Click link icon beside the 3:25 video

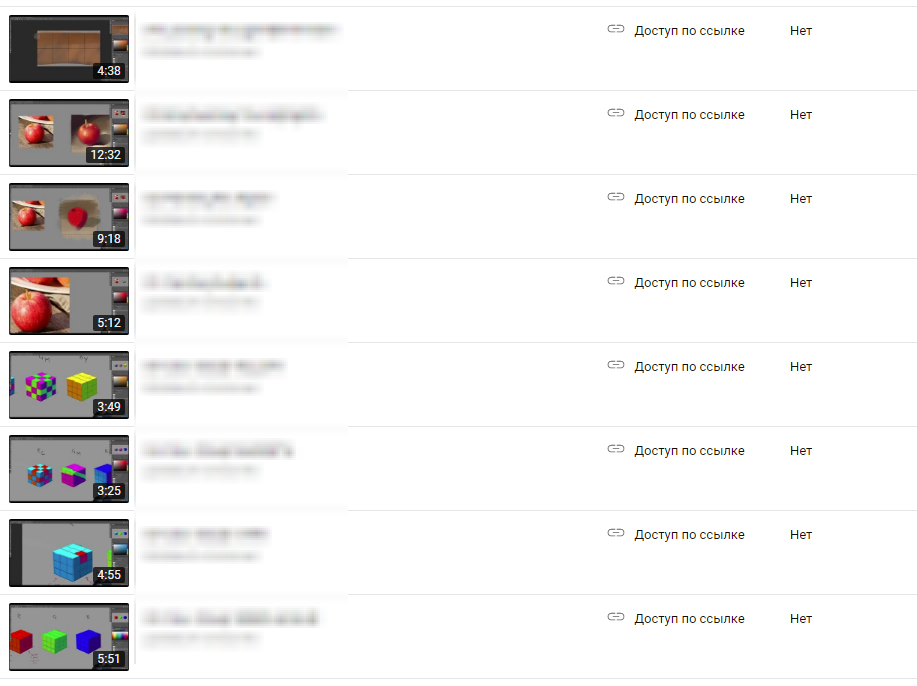[616, 449]
